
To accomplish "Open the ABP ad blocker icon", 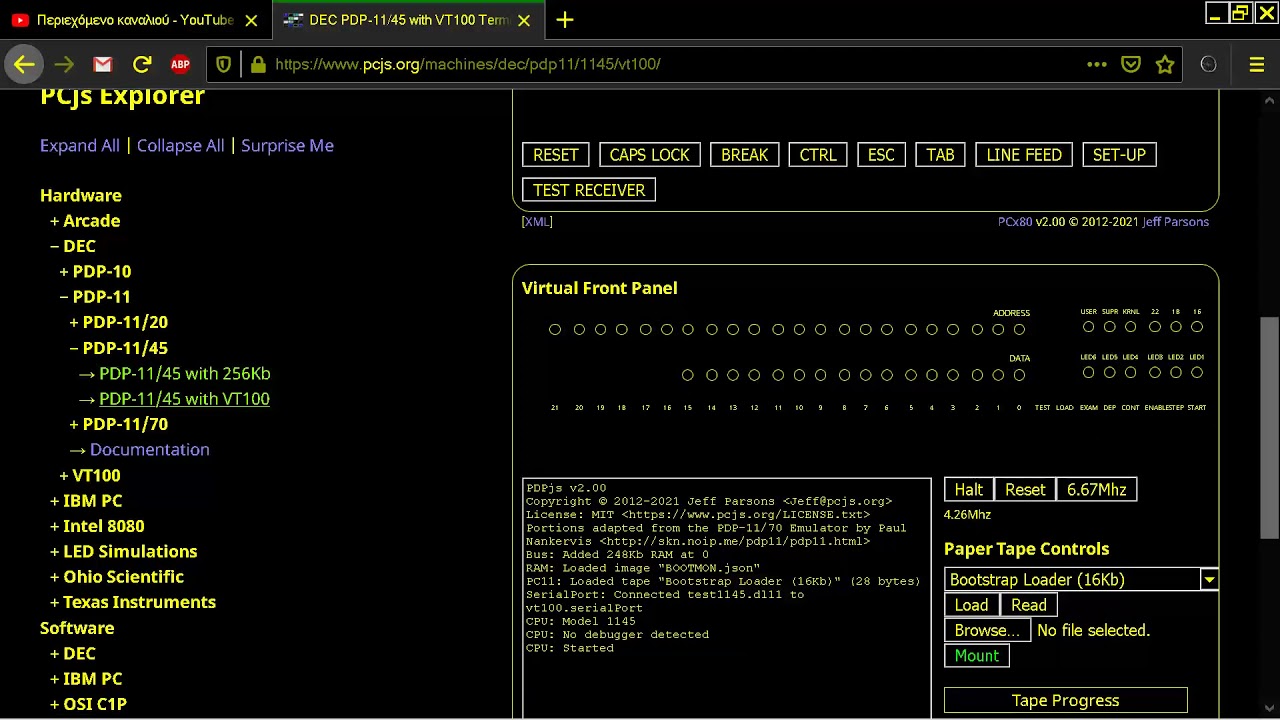I will click(x=180, y=64).
